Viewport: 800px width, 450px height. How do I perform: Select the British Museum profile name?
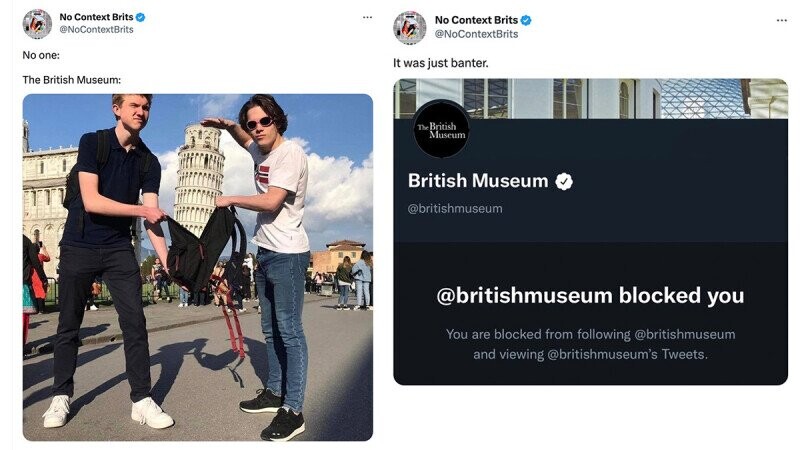pos(478,181)
